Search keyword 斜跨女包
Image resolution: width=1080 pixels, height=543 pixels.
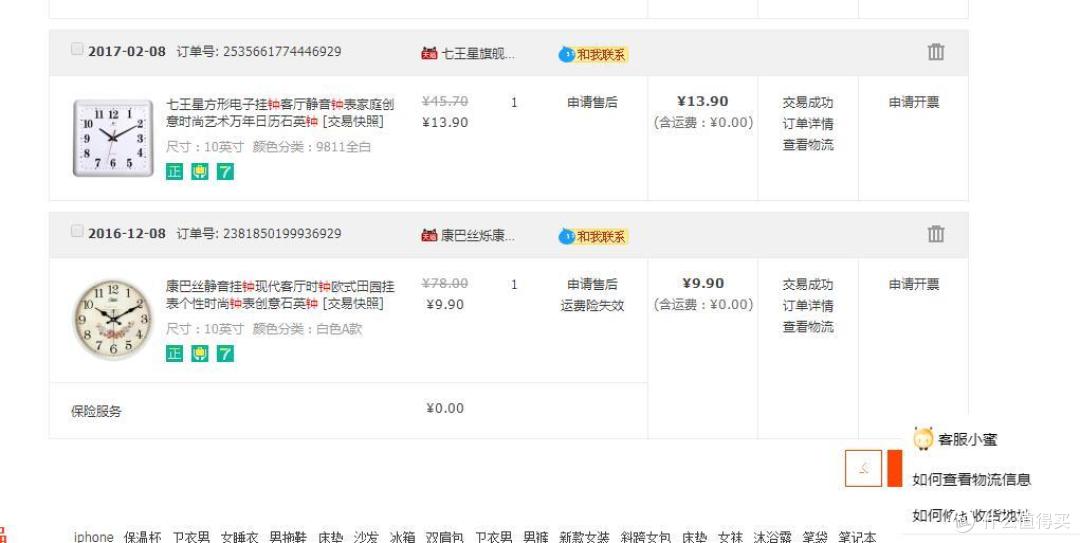645,537
